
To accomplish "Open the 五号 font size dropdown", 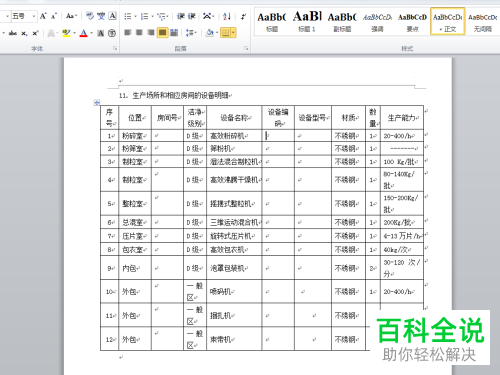I will click(x=34, y=16).
